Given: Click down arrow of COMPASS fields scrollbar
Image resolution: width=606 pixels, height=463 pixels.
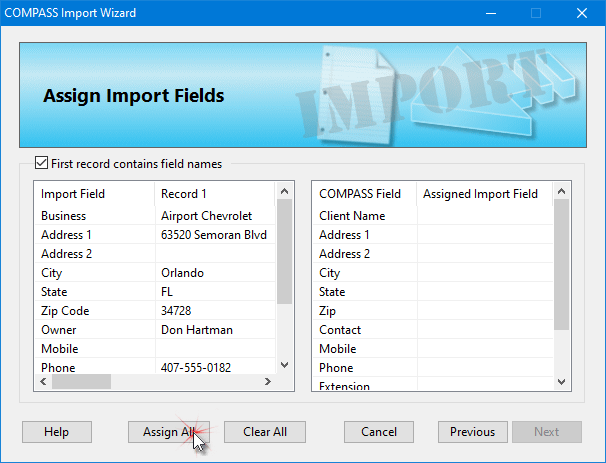Looking at the screenshot, I should click(562, 382).
